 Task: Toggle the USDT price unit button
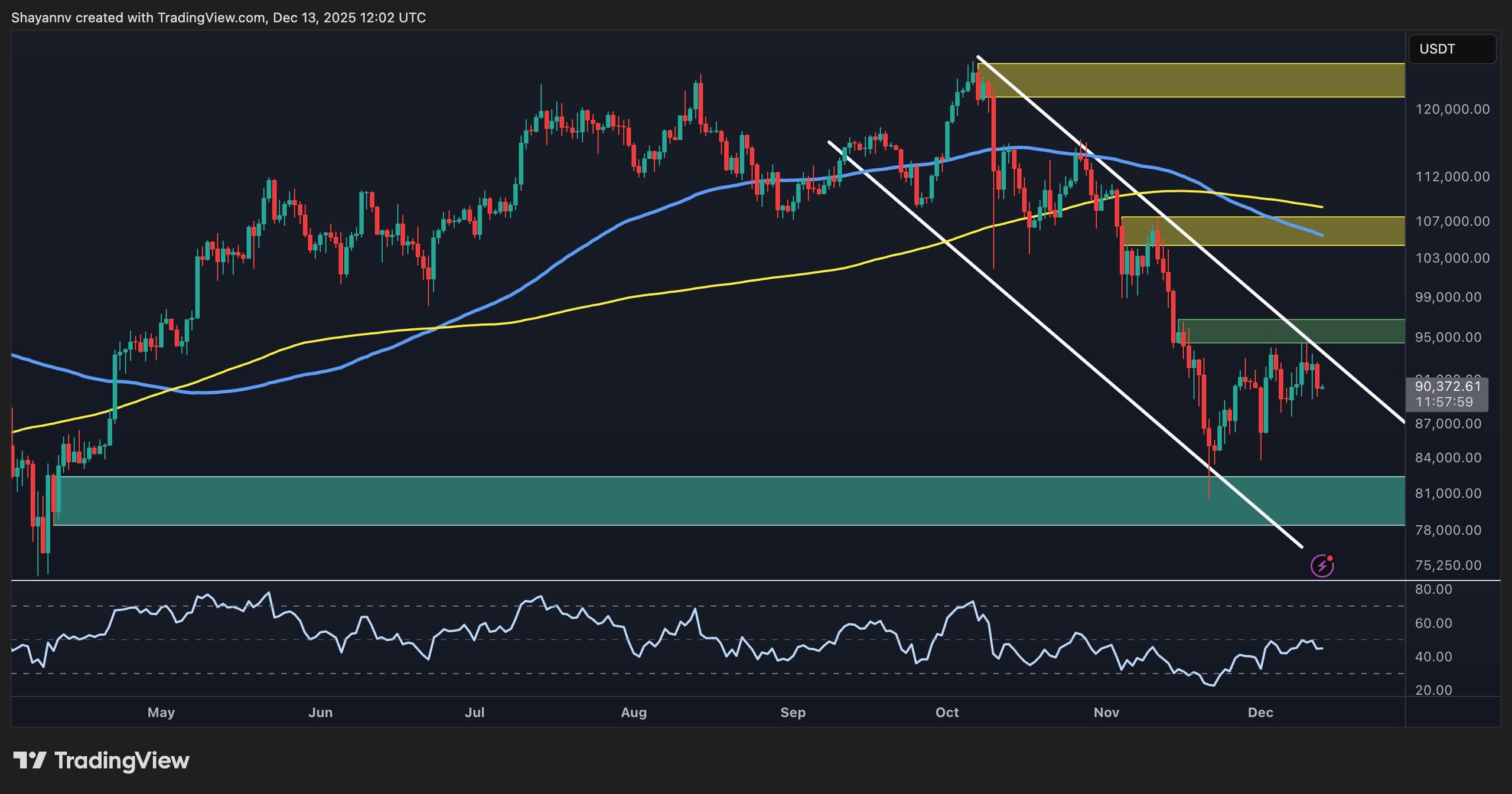pos(1452,49)
